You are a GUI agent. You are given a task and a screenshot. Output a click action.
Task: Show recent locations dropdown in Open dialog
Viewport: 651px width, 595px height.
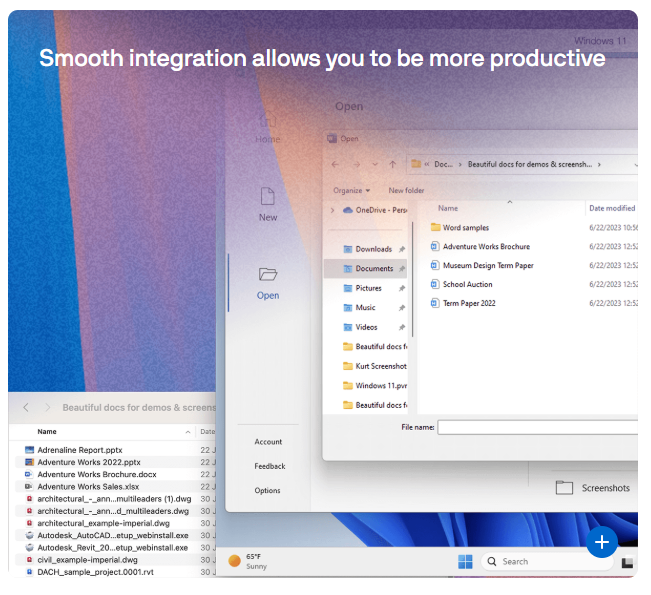pos(375,164)
